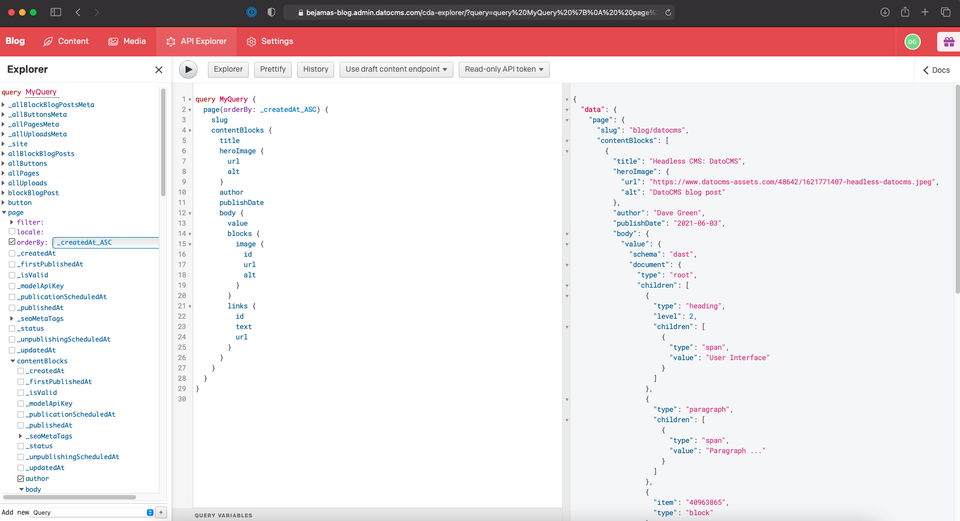The width and height of the screenshot is (960, 521).
Task: Click the add plus button beside Query selector
Action: [x=161, y=512]
